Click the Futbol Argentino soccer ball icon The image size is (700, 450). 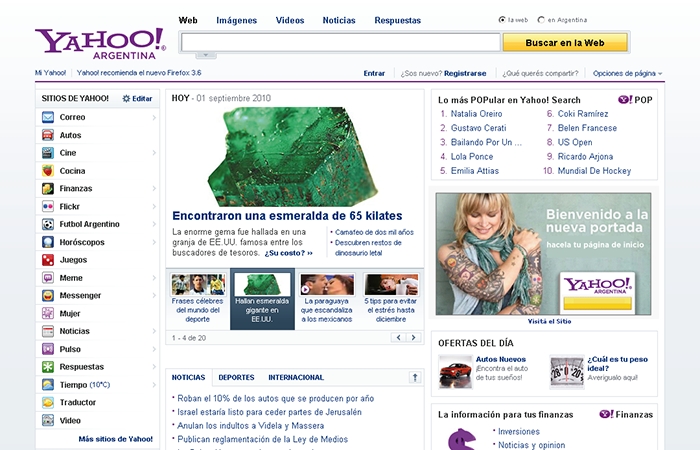(48, 224)
